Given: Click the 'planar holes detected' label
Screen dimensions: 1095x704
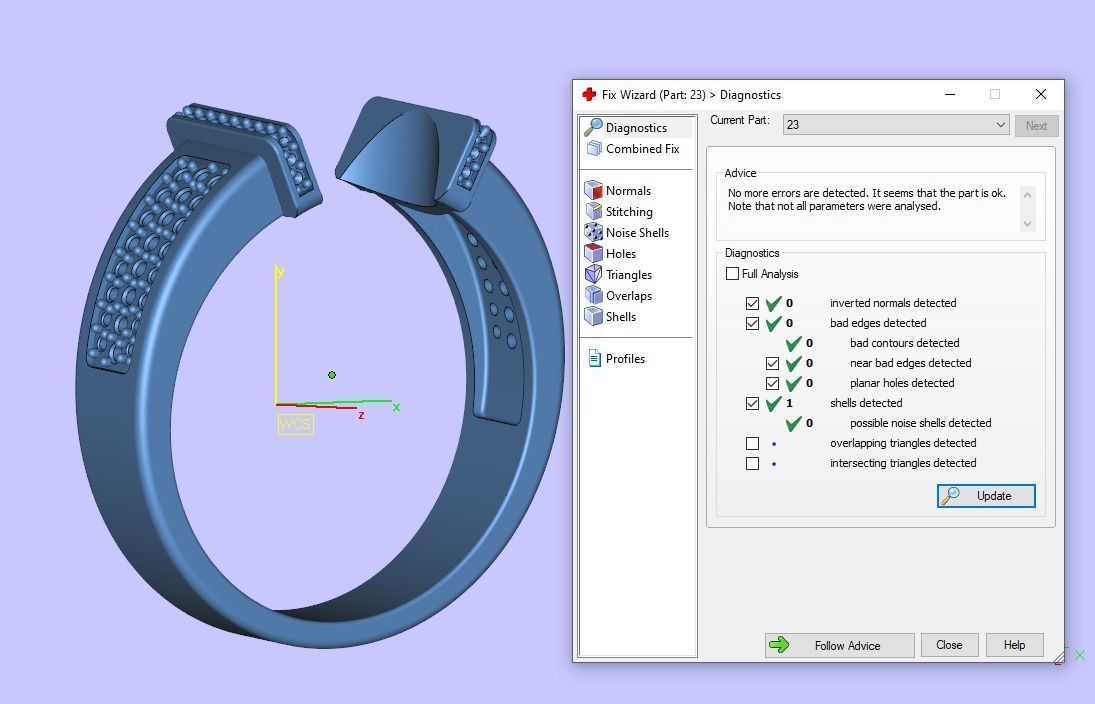Looking at the screenshot, I should pos(902,383).
